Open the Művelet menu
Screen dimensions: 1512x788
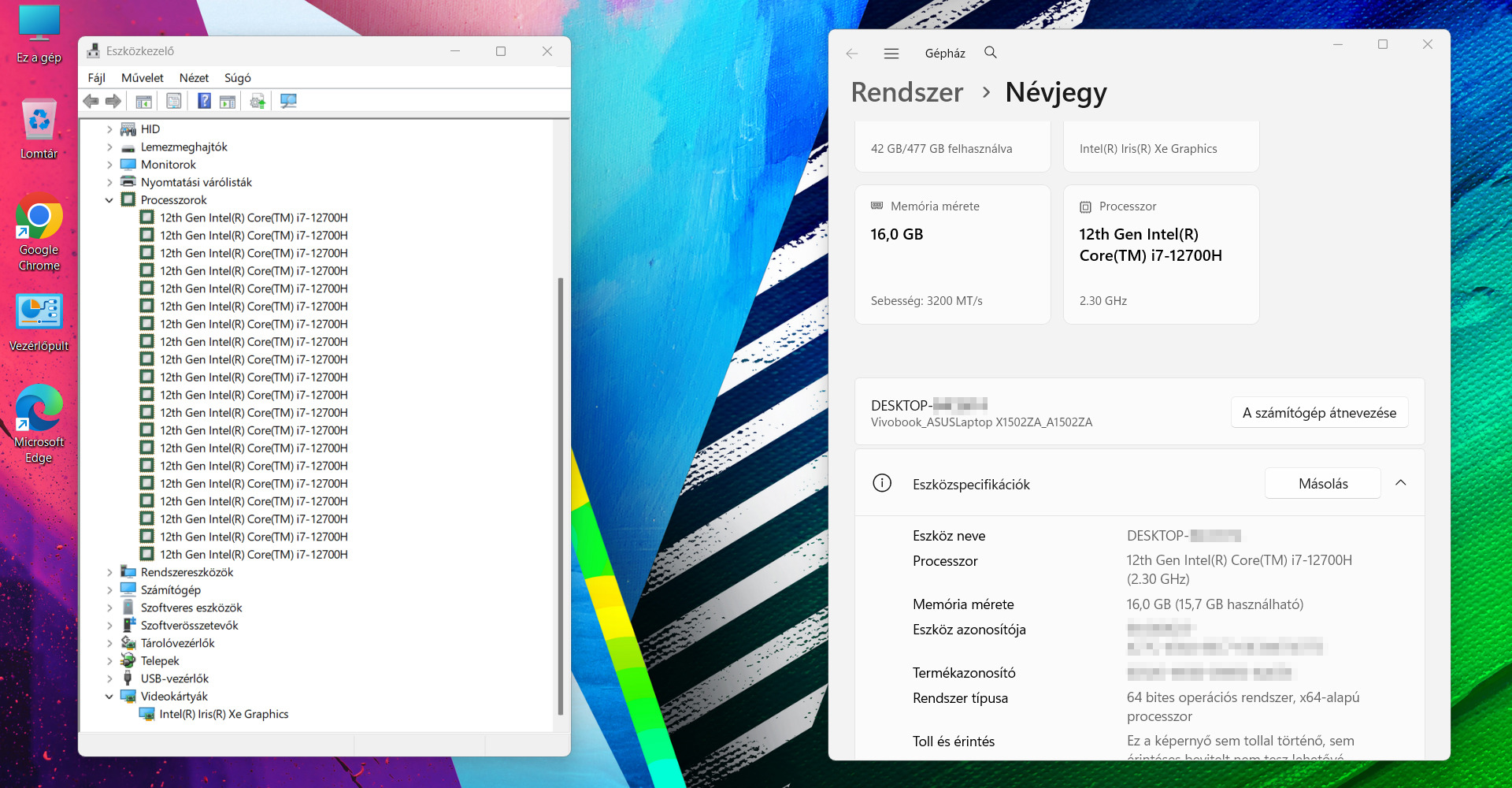[143, 78]
